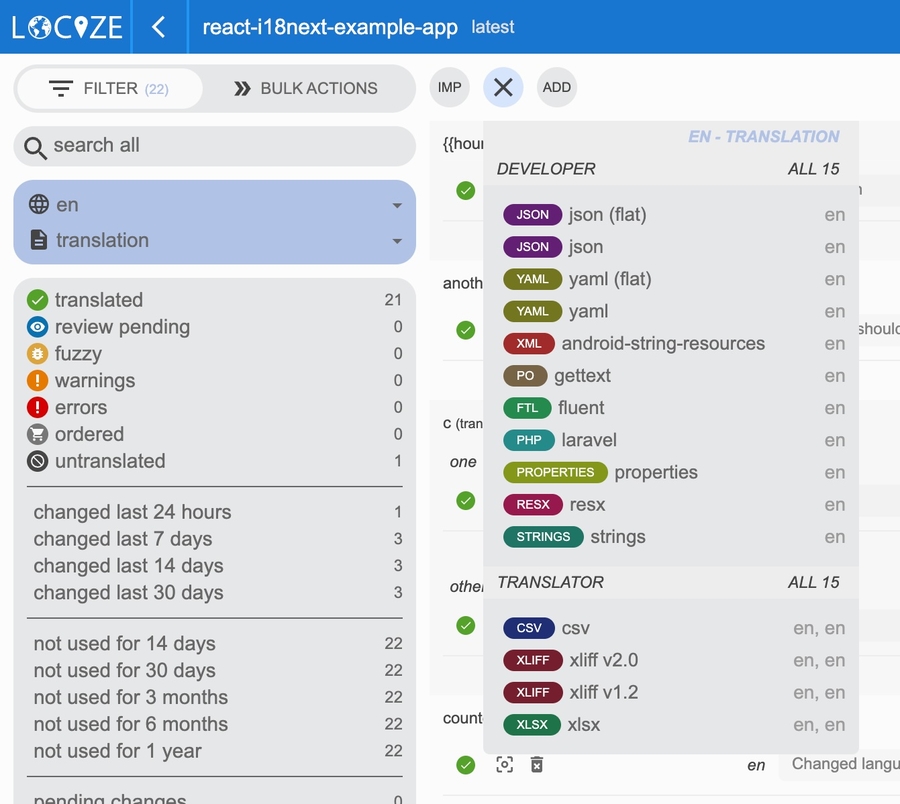Close the export menu with X button
This screenshot has width=900, height=804.
click(x=503, y=88)
